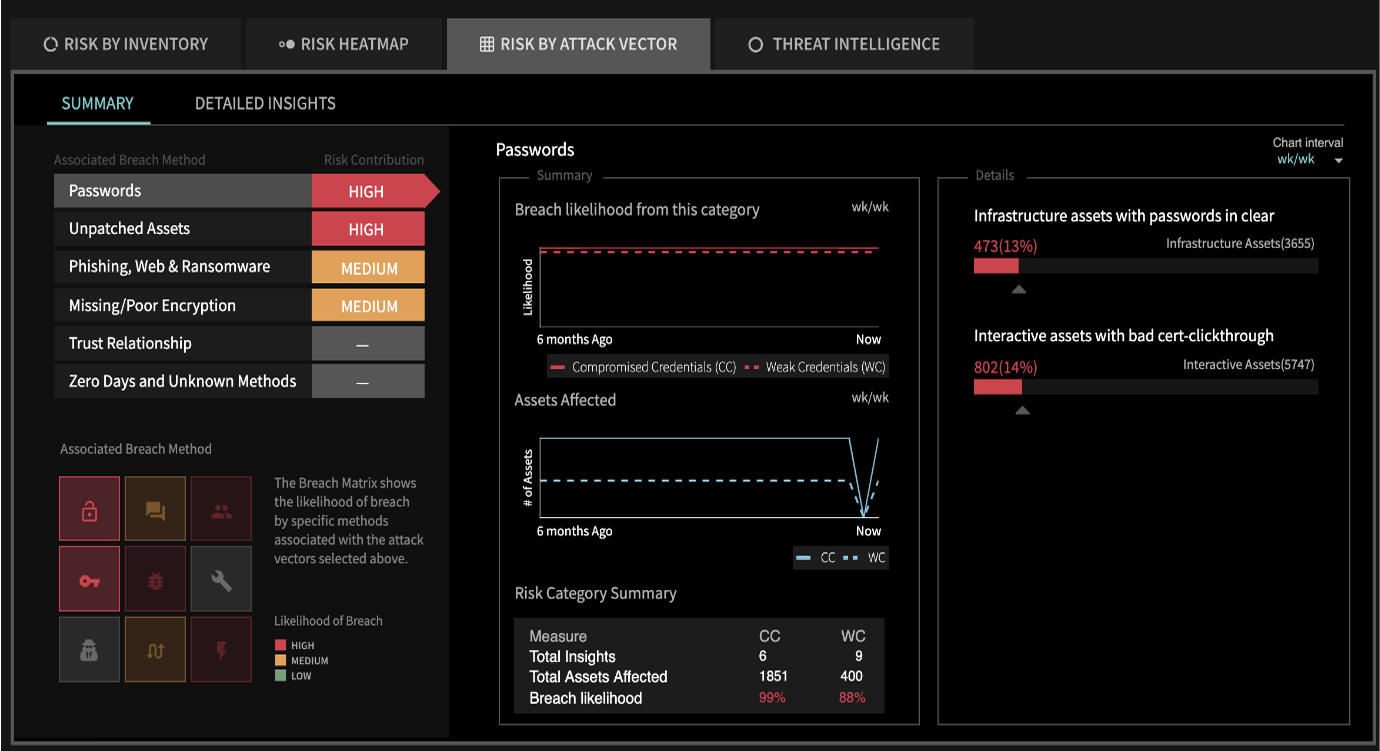The width and height of the screenshot is (1380, 751).
Task: Open the Threat Intelligence tab
Action: tap(844, 44)
